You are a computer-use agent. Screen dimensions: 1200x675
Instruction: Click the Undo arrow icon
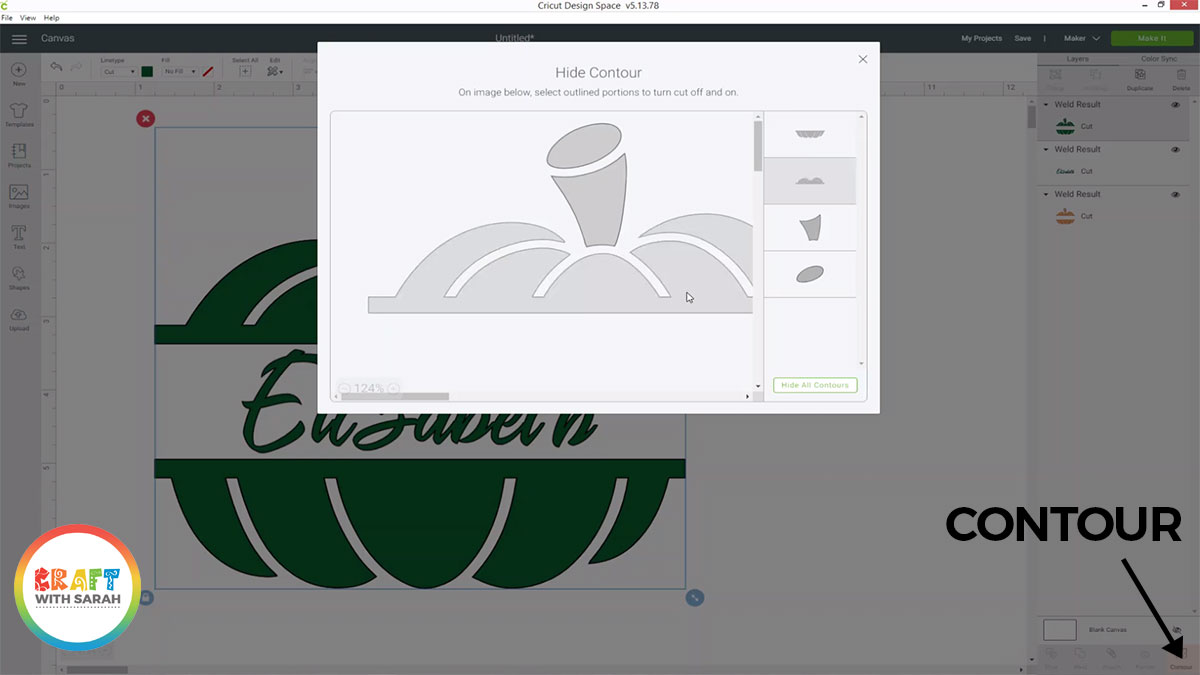click(x=56, y=67)
